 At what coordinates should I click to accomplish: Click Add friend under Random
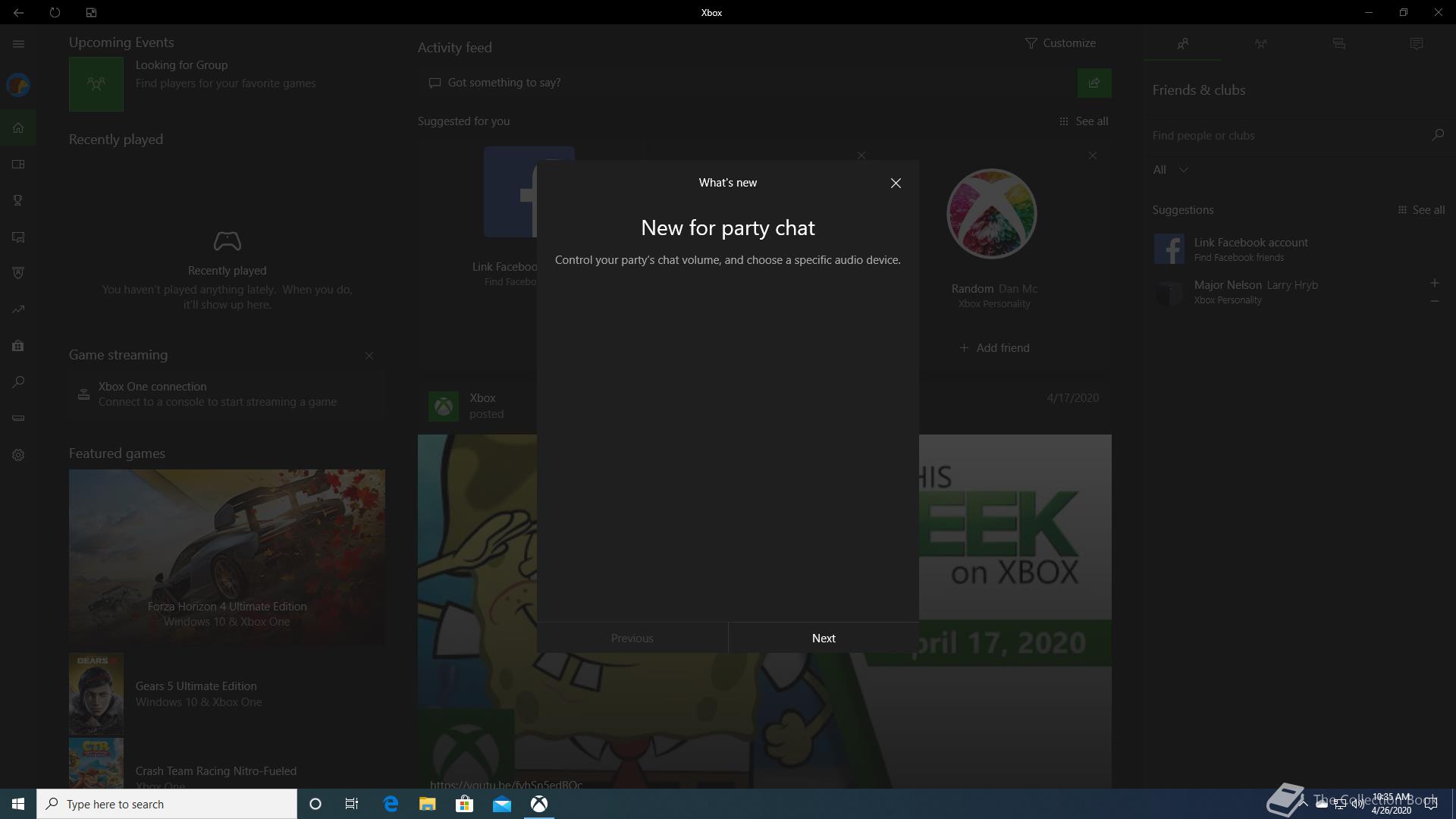coord(994,347)
